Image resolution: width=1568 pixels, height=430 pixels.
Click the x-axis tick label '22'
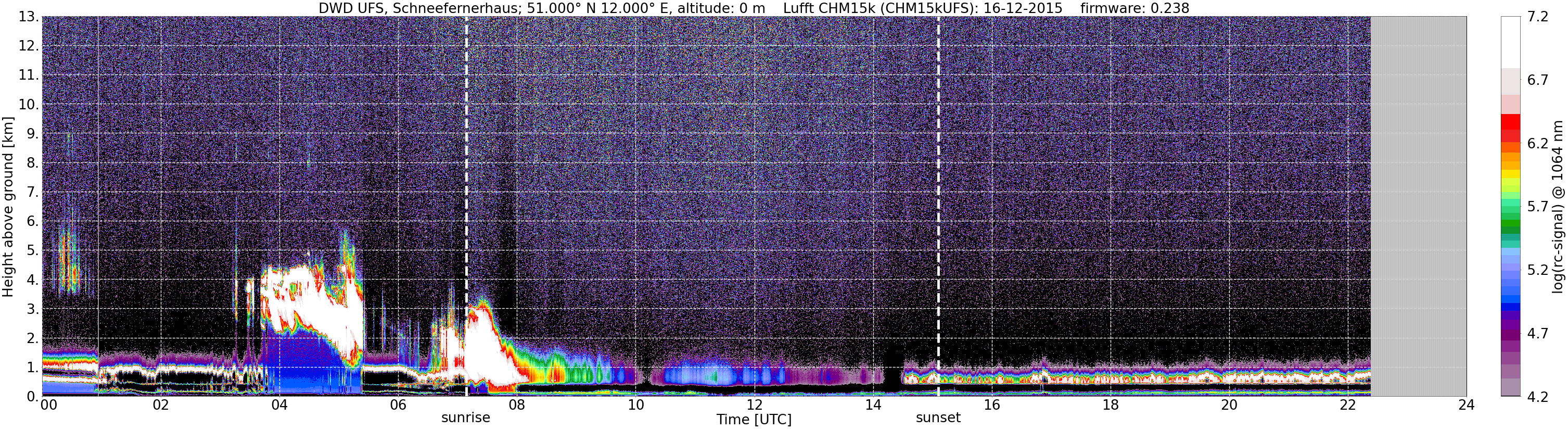click(1348, 405)
